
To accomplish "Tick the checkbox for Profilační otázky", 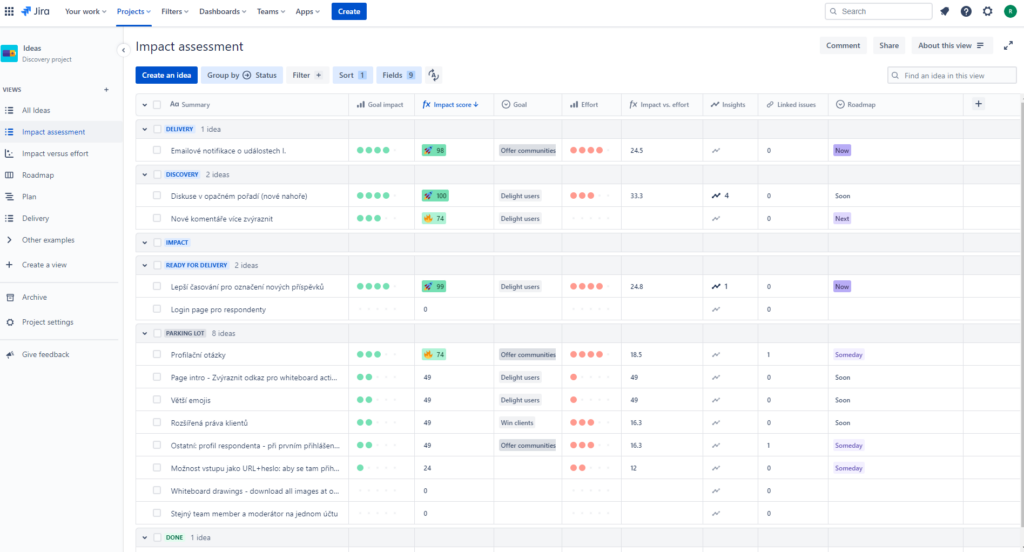I will [157, 354].
